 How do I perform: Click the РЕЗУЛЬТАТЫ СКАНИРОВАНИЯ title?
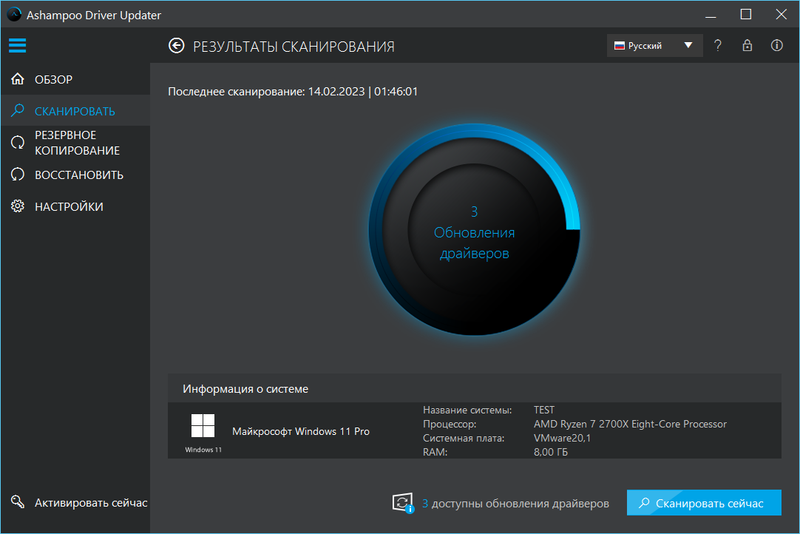pos(294,46)
